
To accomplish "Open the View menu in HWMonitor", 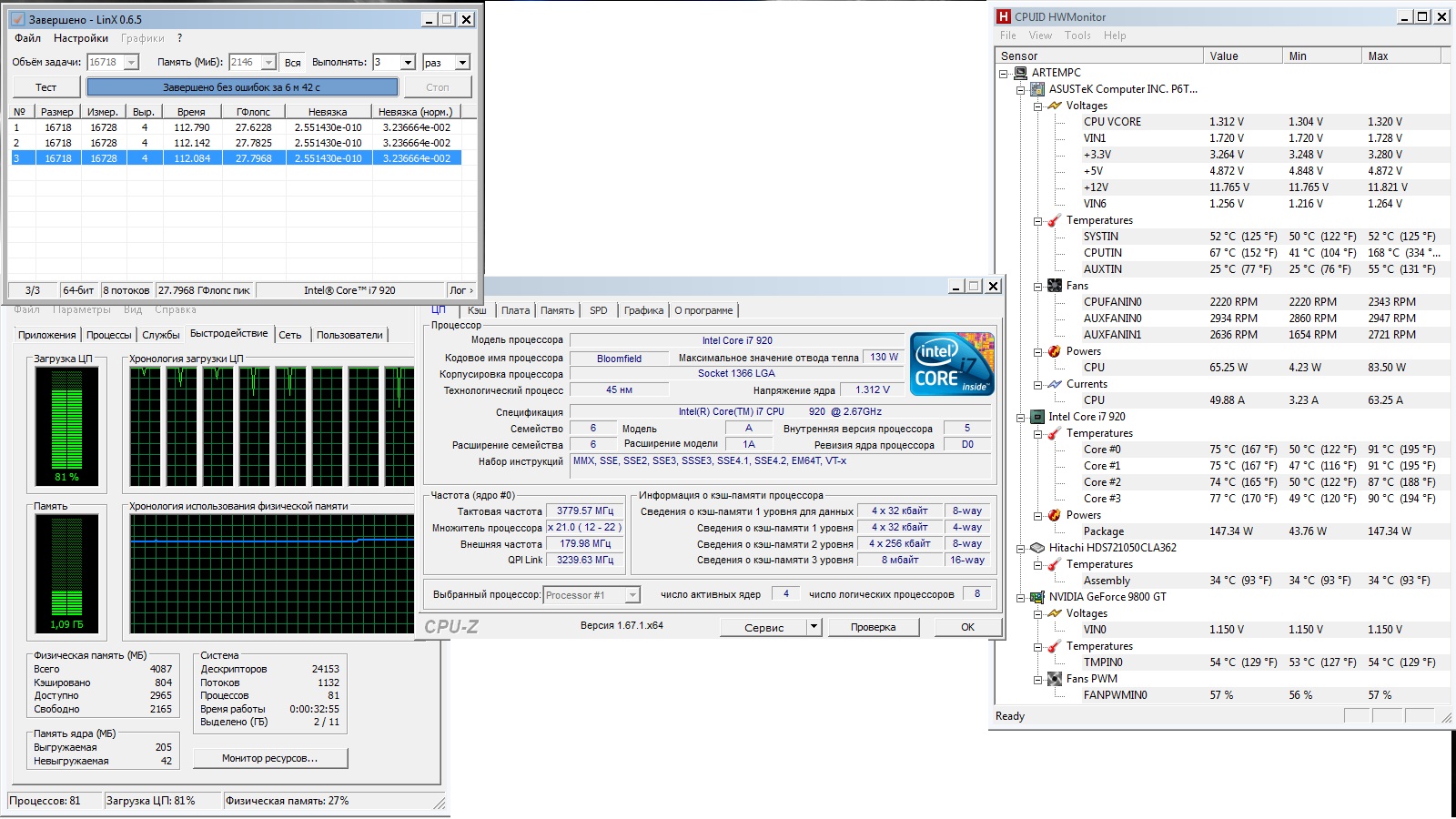I will [1040, 35].
